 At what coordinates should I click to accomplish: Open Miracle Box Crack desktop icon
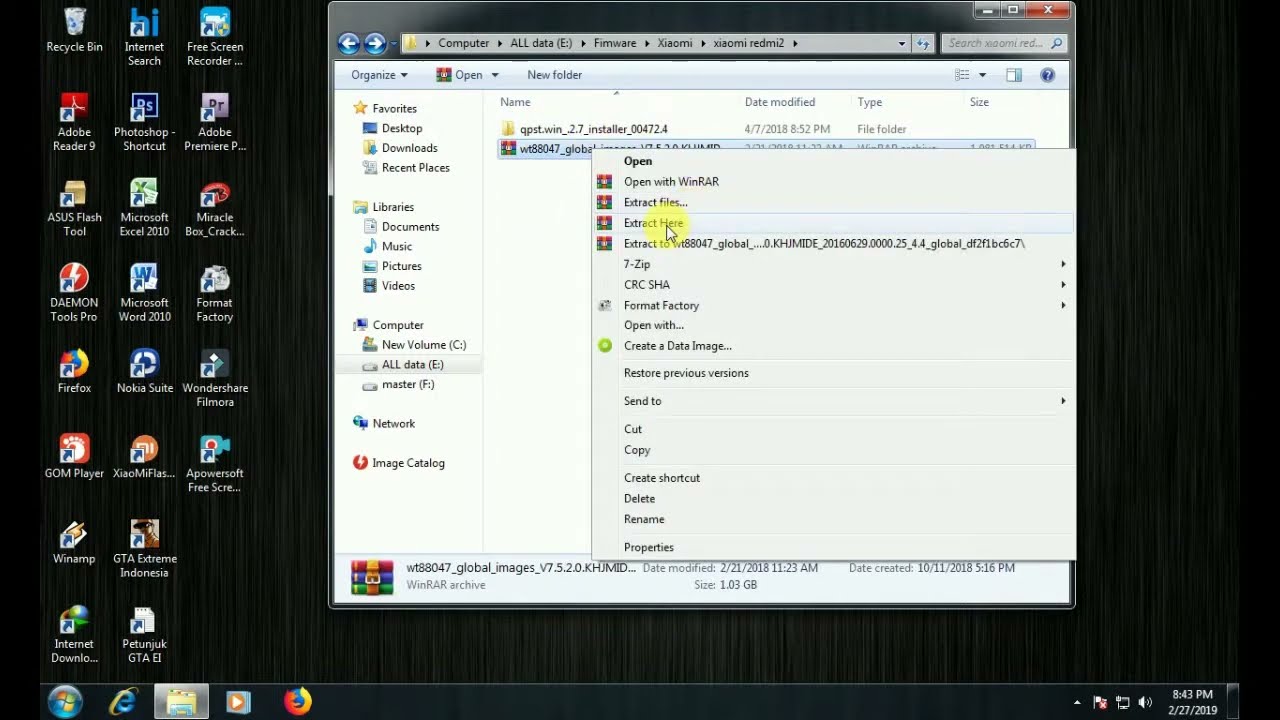tap(214, 208)
